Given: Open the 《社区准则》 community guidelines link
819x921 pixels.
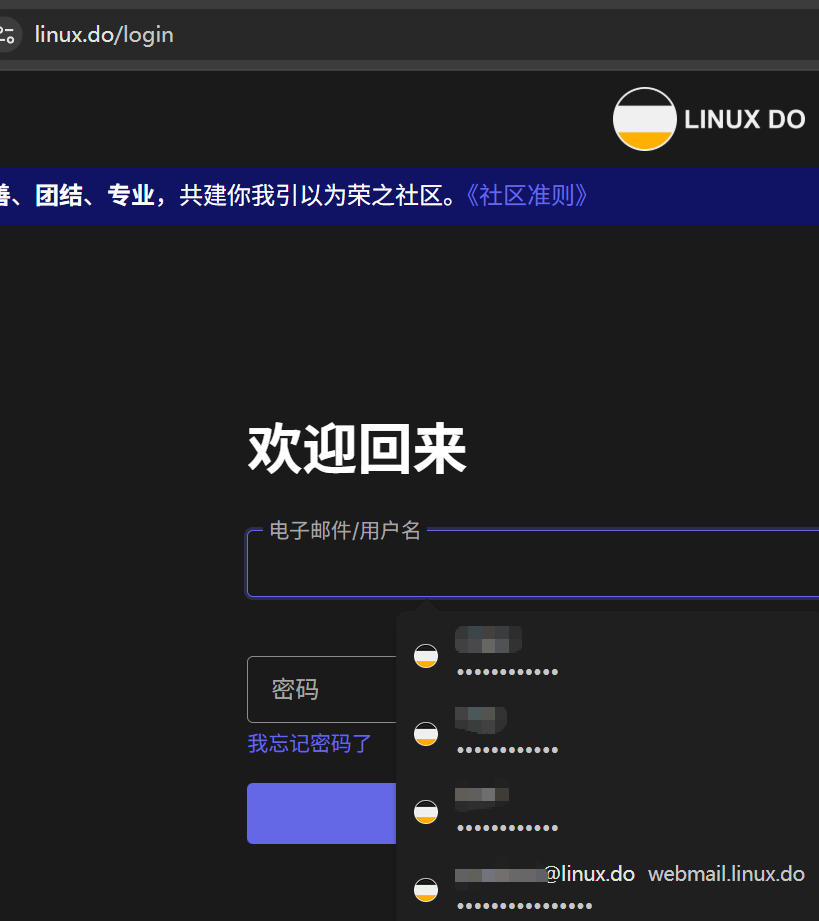Looking at the screenshot, I should coord(526,196).
